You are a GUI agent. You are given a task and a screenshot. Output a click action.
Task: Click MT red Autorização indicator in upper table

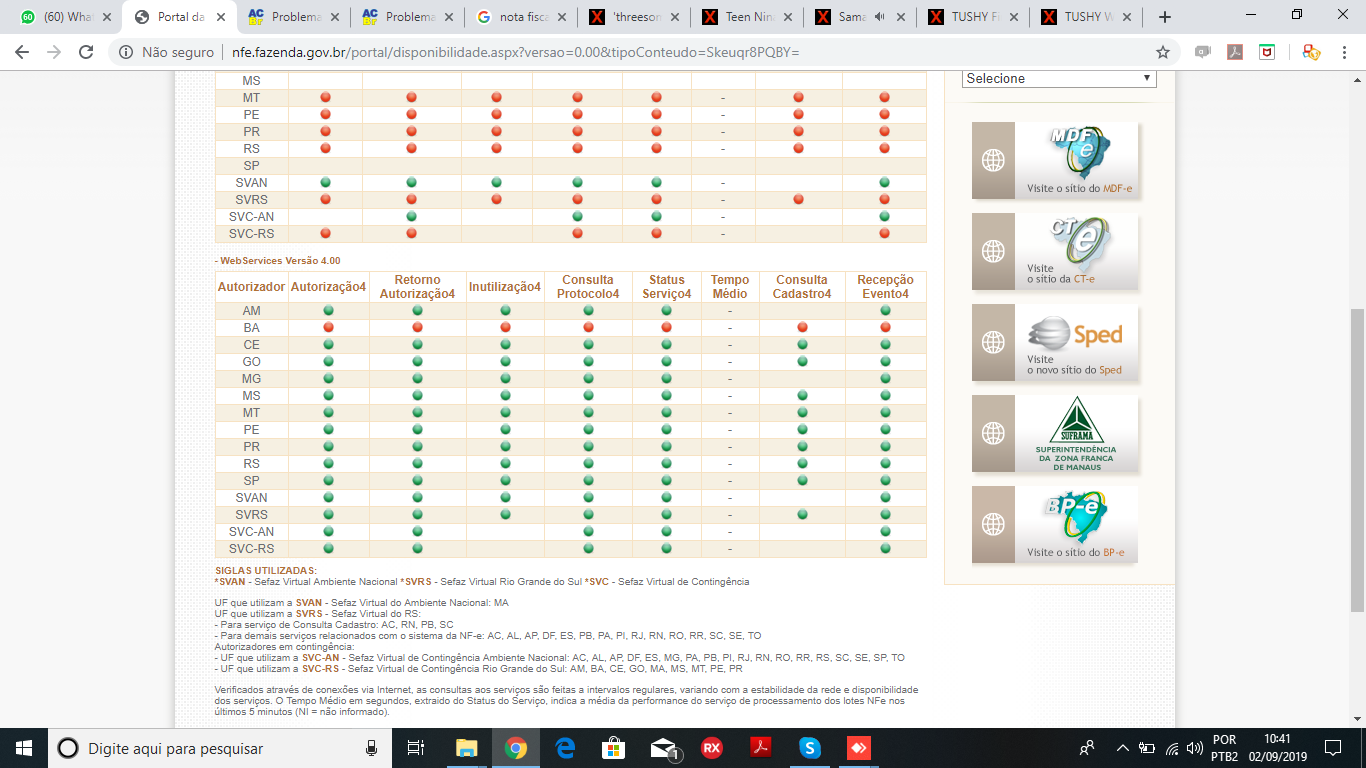click(x=325, y=97)
